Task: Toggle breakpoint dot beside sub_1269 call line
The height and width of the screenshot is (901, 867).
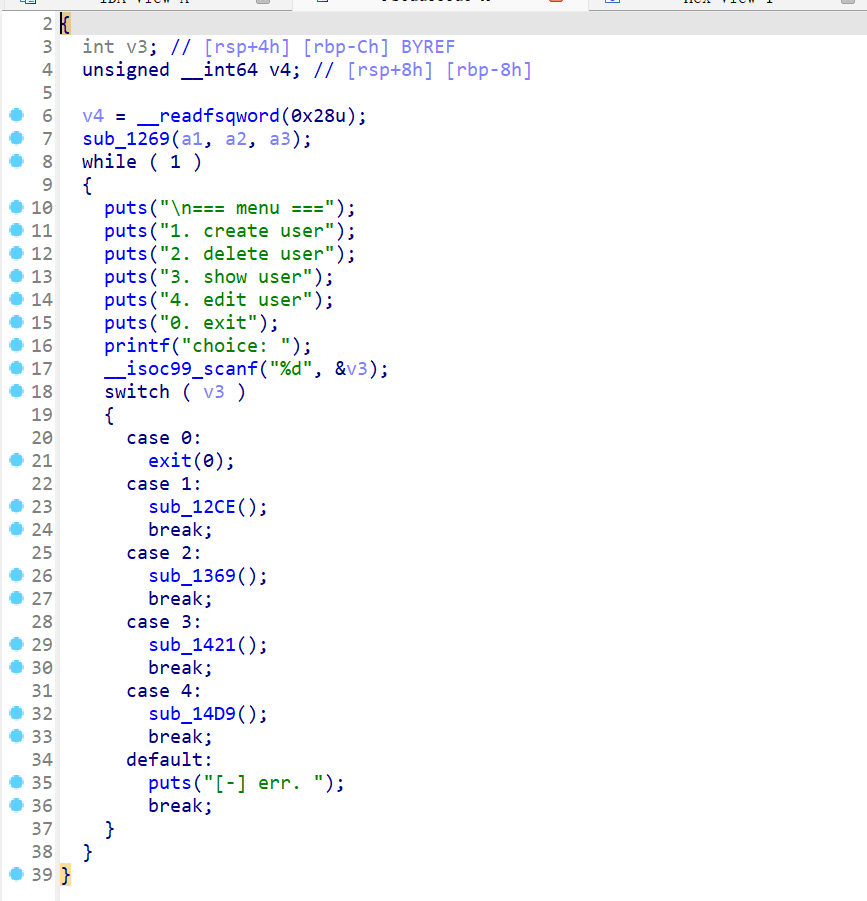Action: coord(15,139)
